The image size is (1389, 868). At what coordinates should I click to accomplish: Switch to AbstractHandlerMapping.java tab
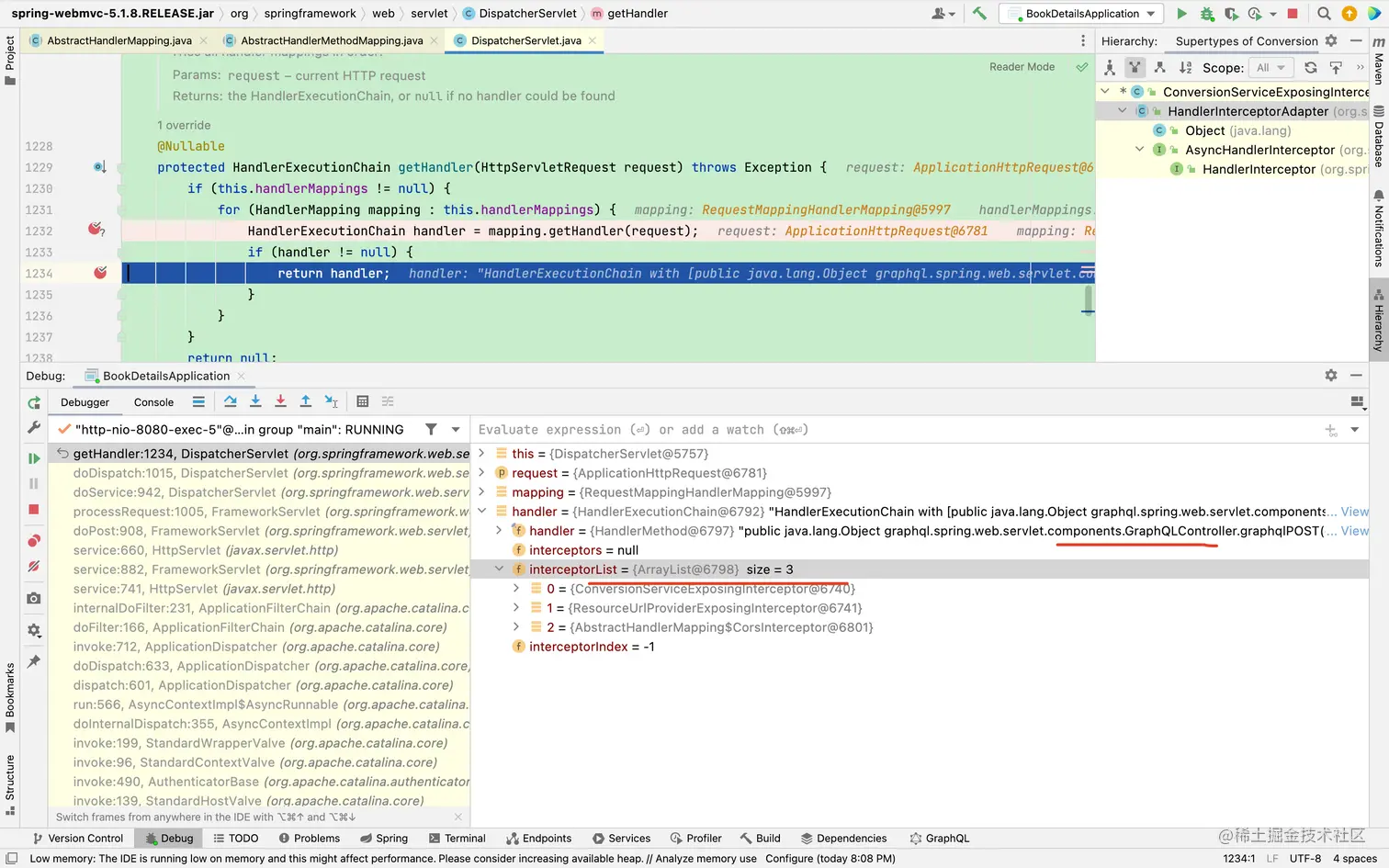119,40
